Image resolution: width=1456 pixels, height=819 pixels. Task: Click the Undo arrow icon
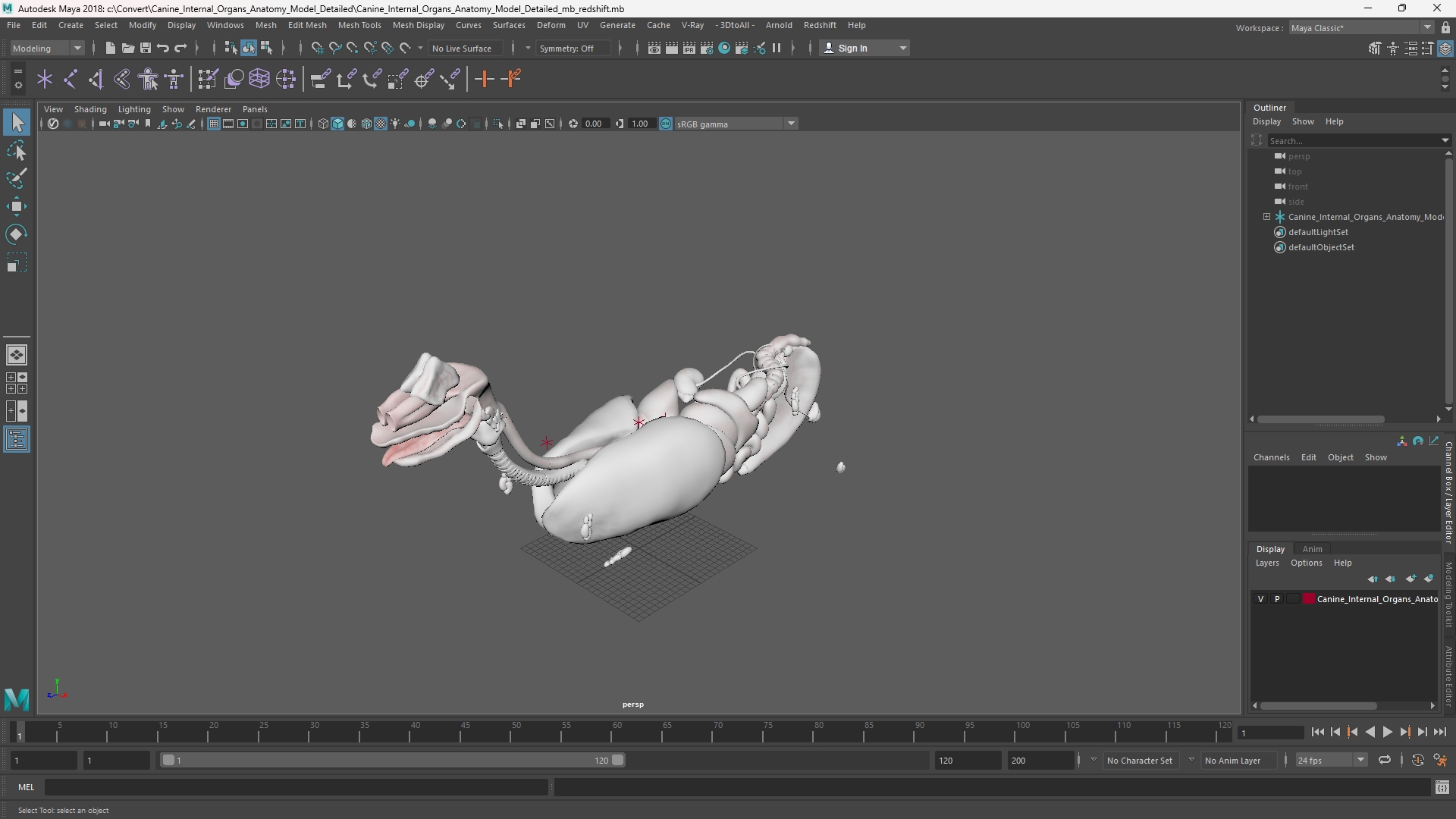[x=162, y=48]
